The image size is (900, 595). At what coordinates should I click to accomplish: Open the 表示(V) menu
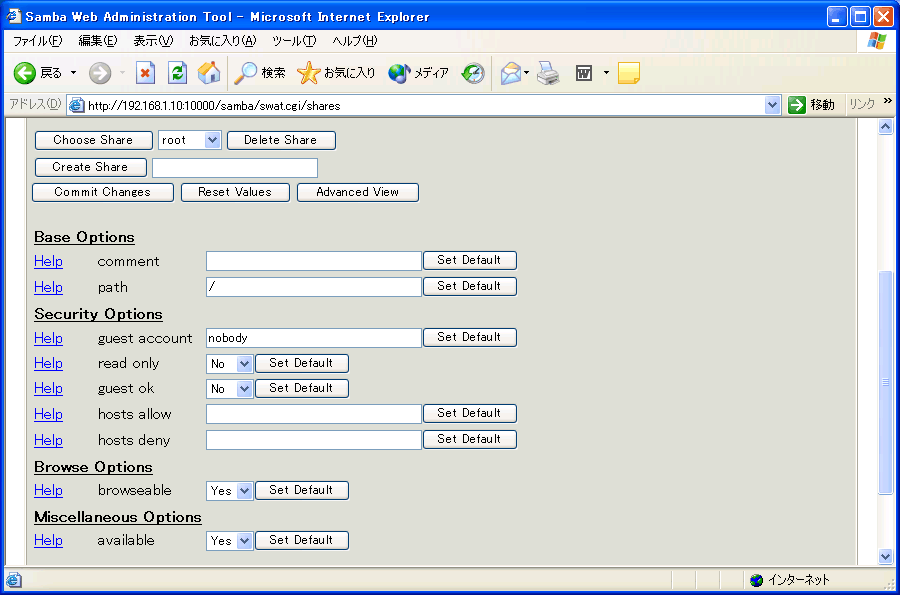click(x=153, y=41)
